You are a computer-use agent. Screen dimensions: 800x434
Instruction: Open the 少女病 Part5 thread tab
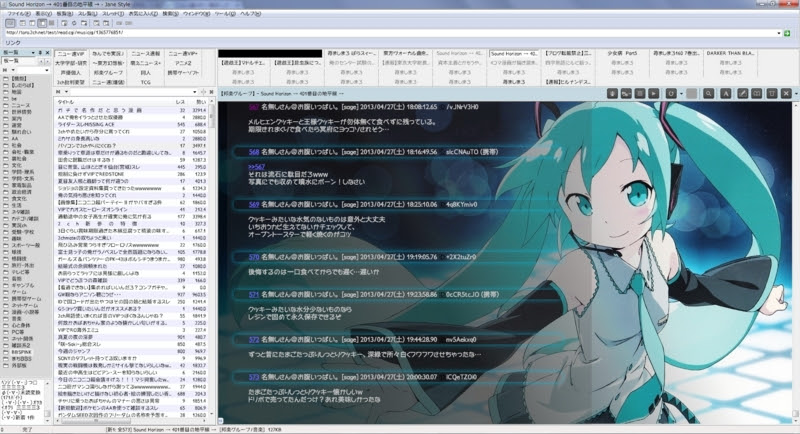coord(622,53)
